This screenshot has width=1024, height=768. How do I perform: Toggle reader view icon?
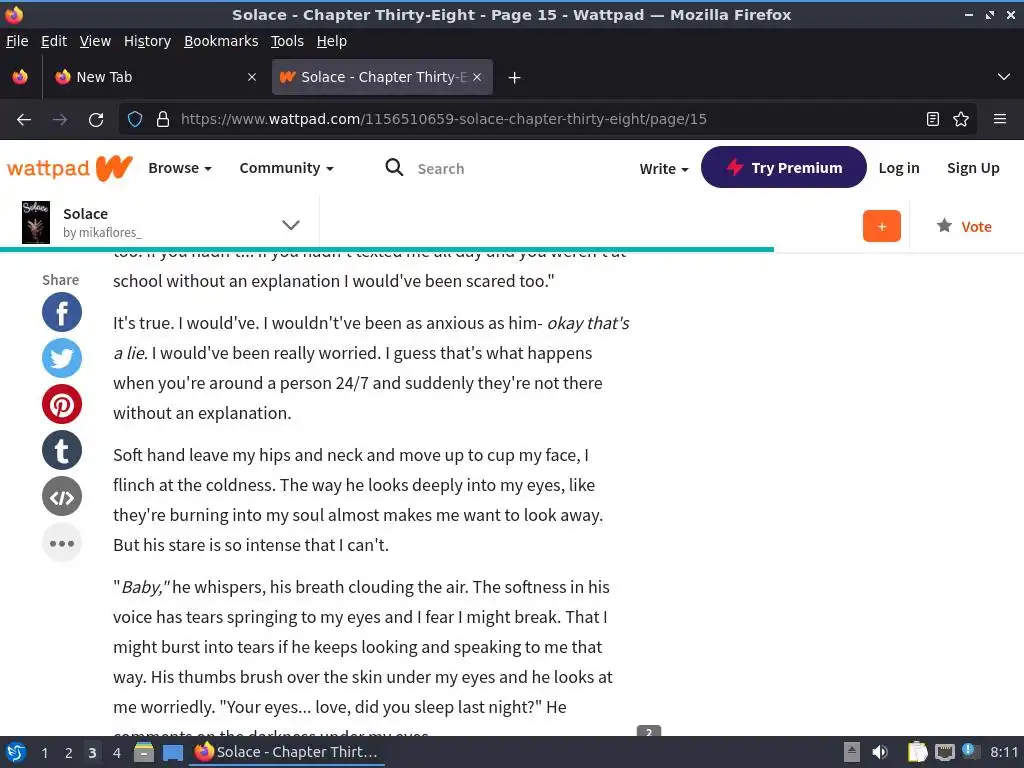[x=933, y=120]
